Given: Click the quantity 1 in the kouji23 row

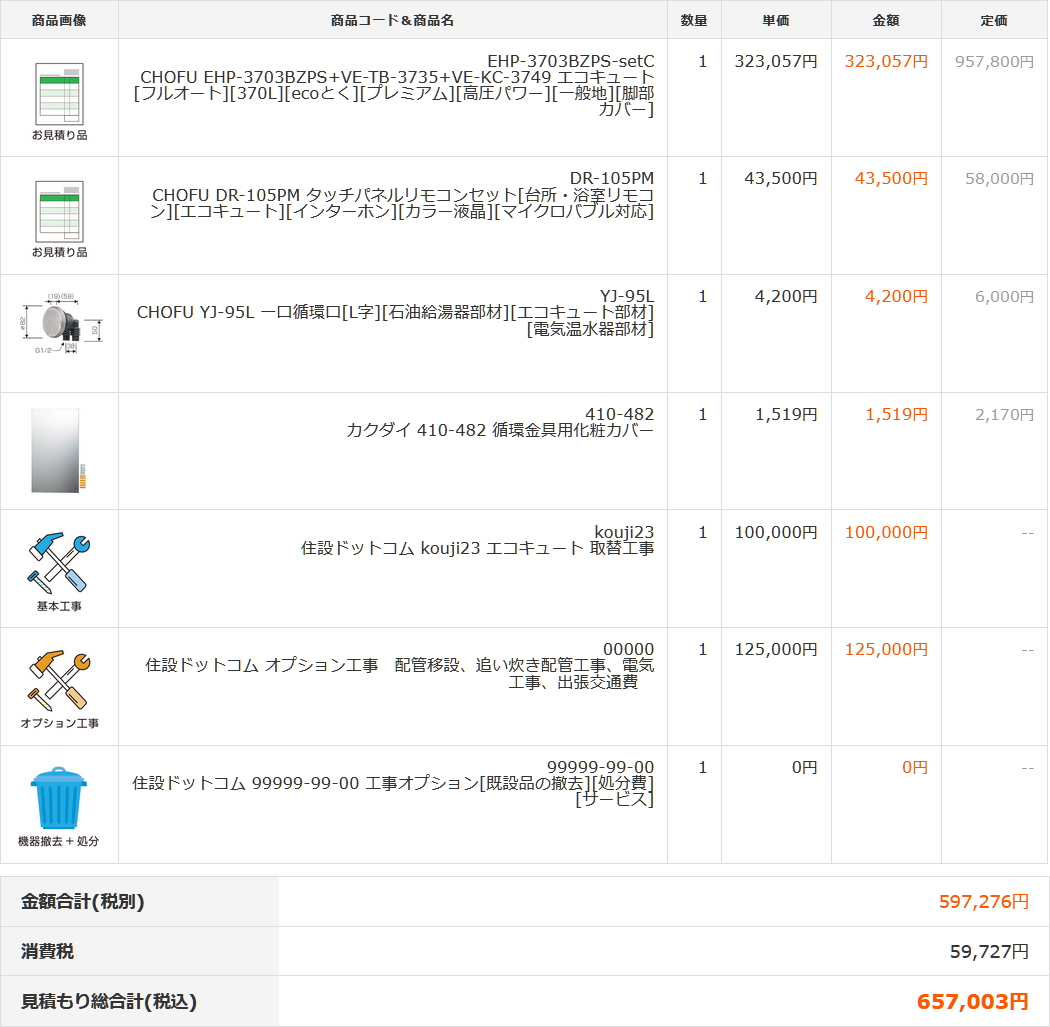Looking at the screenshot, I should tap(702, 532).
